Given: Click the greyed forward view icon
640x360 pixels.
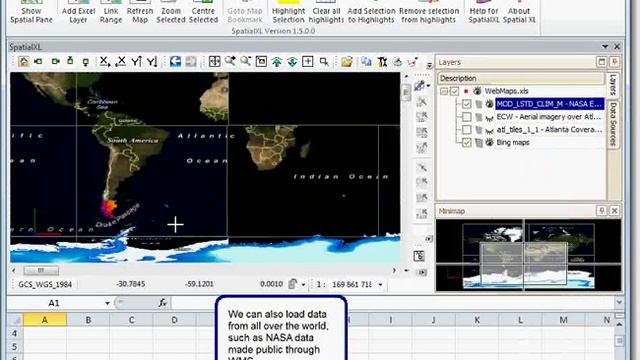Looking at the screenshot, I should [191, 62].
